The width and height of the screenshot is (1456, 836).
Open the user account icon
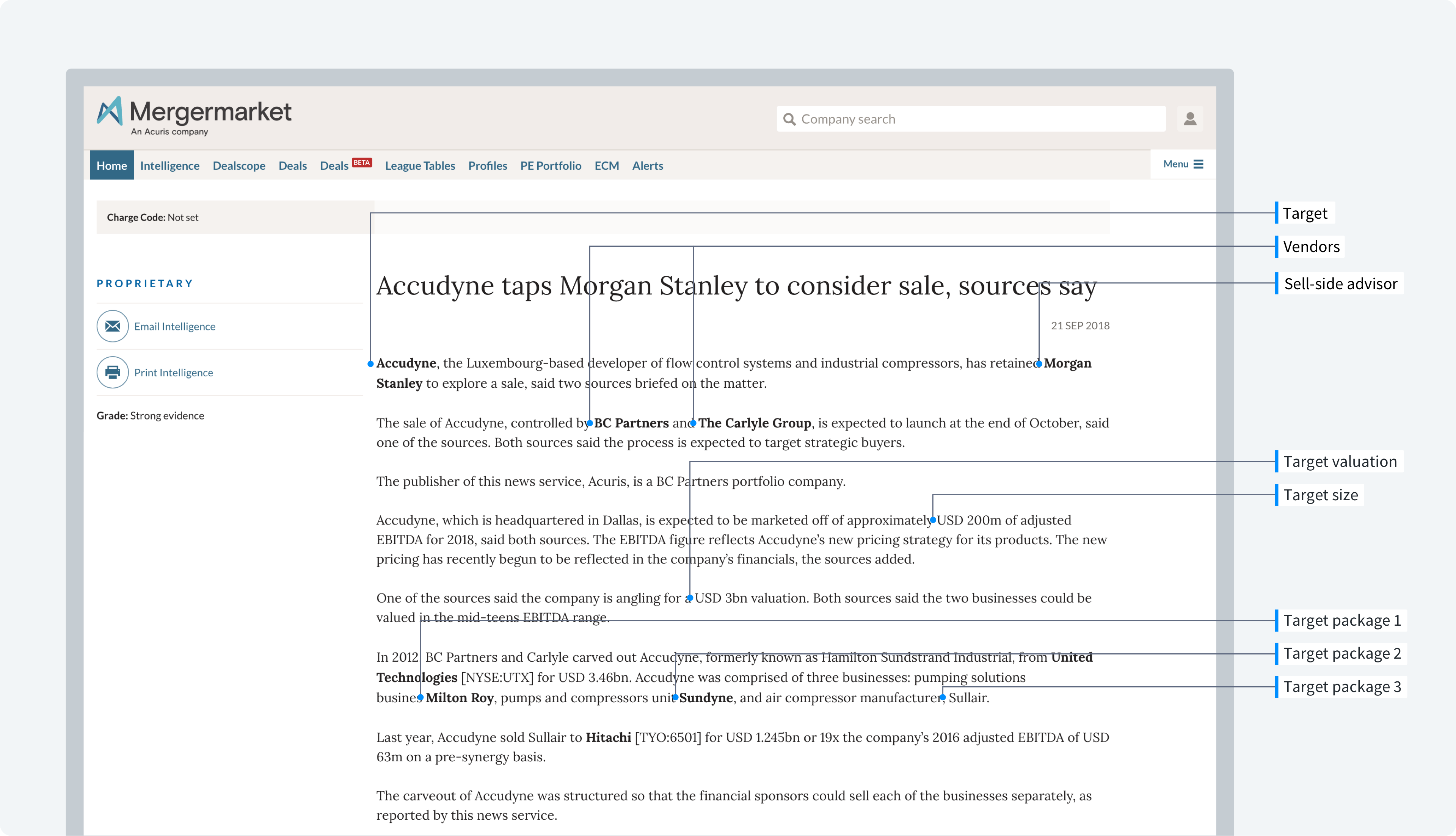pos(1190,118)
